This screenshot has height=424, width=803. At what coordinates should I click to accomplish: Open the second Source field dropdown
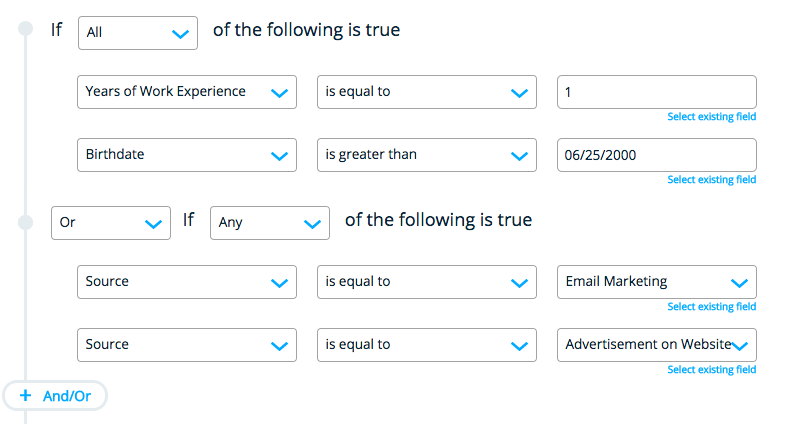[186, 345]
